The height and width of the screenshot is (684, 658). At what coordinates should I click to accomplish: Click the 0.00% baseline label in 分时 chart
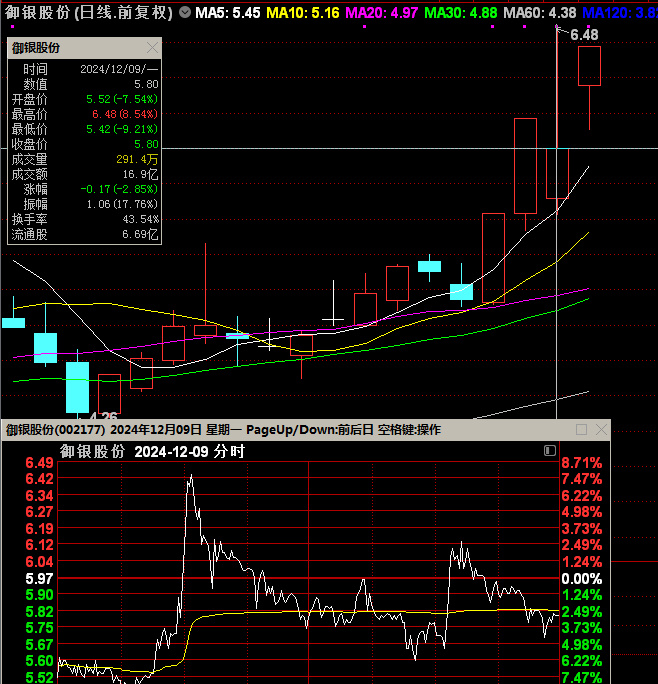(580, 579)
